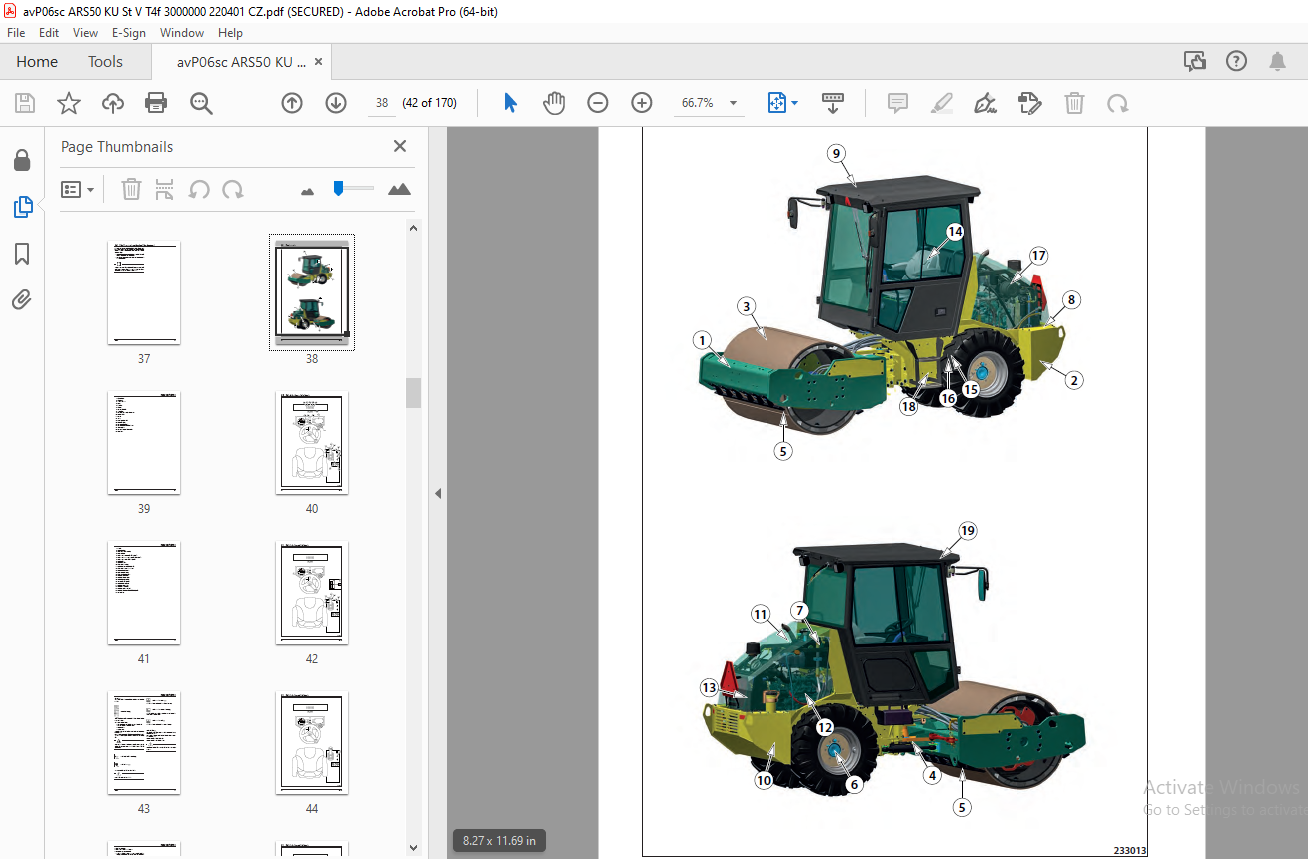Reduce thumbnail size with small mountain icon
This screenshot has width=1308, height=859.
pos(307,190)
